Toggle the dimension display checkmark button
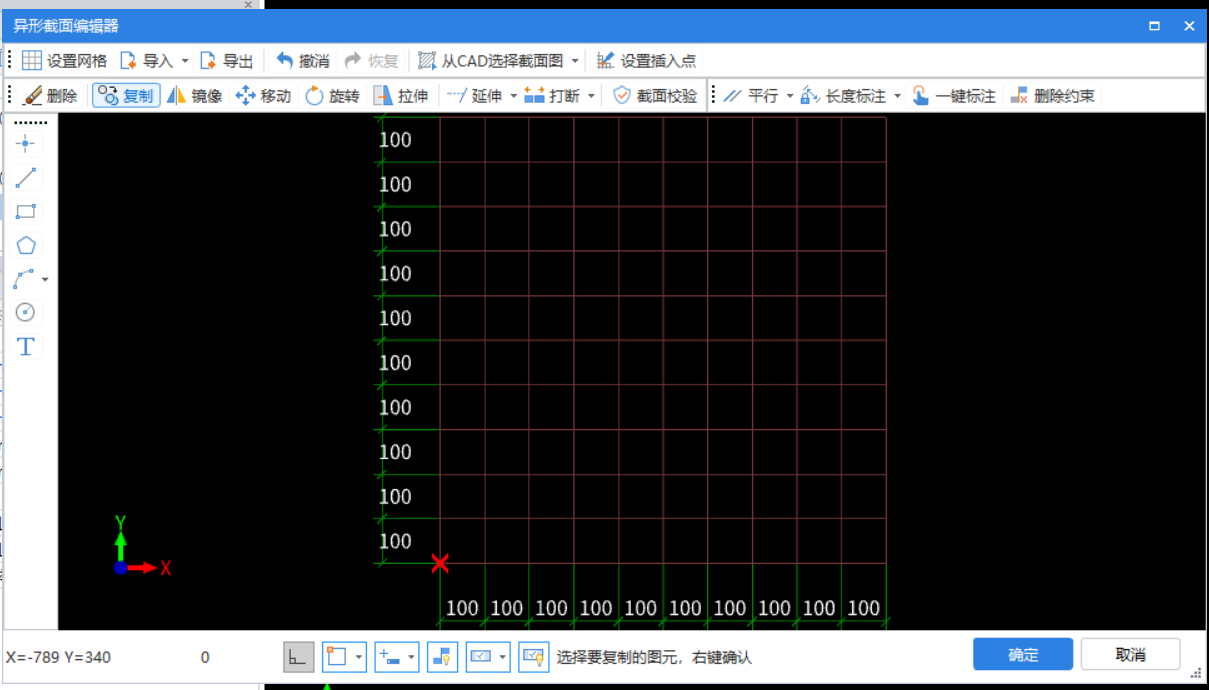The width and height of the screenshot is (1209, 690). pyautogui.click(x=481, y=657)
